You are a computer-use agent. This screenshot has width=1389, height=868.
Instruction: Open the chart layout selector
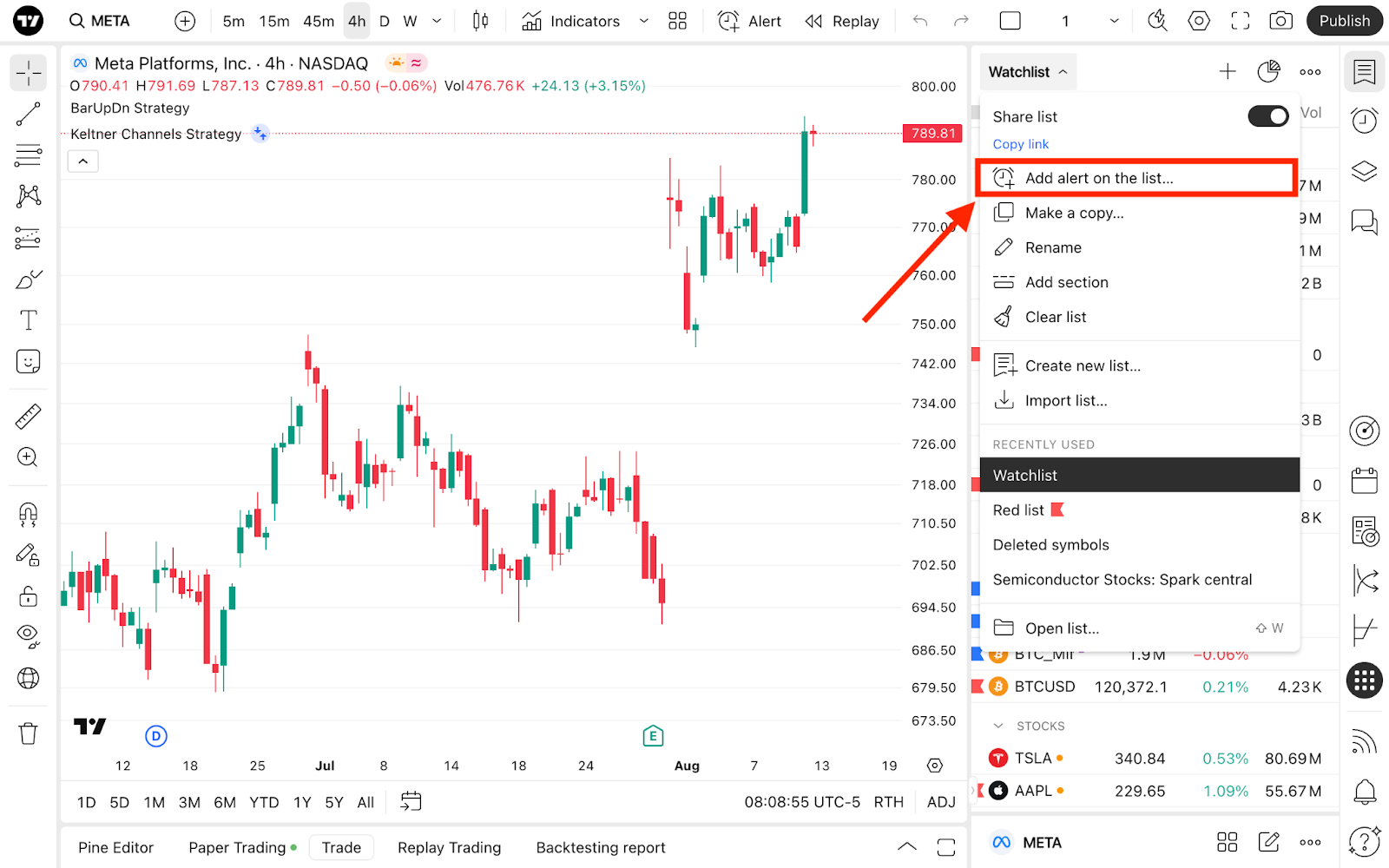[x=1010, y=21]
